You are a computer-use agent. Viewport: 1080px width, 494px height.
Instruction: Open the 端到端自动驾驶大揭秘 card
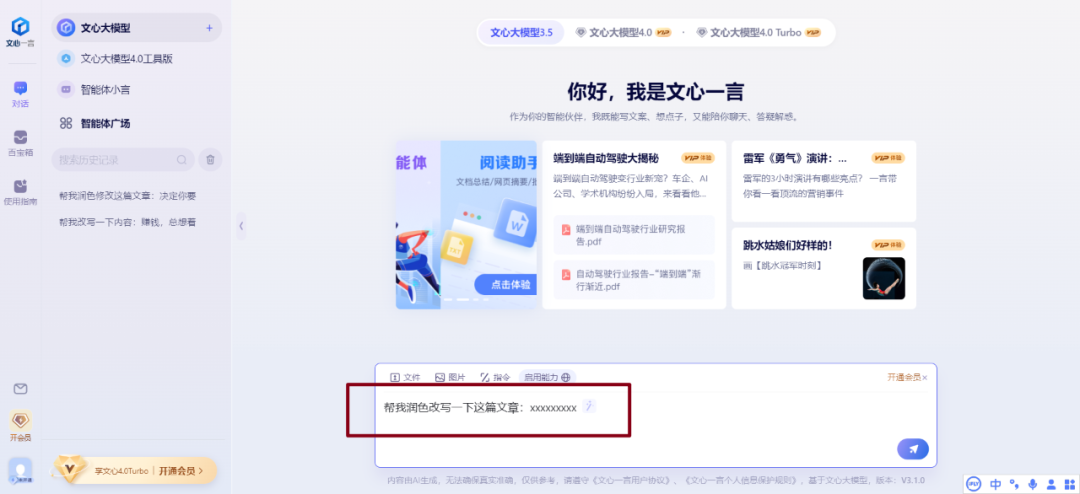(x=634, y=225)
